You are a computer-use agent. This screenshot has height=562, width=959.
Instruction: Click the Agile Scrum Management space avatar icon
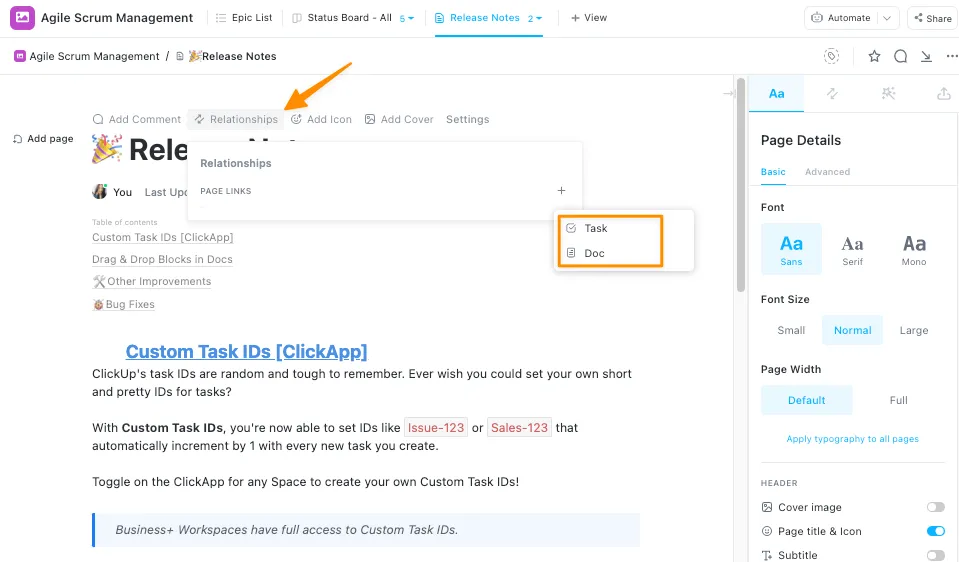[x=22, y=18]
